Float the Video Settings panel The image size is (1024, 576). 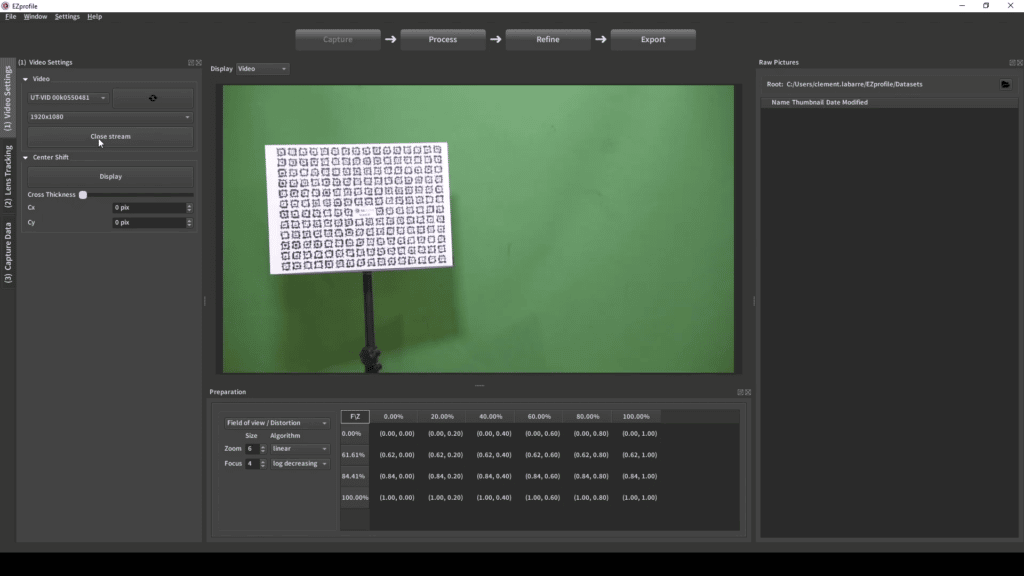tap(191, 63)
